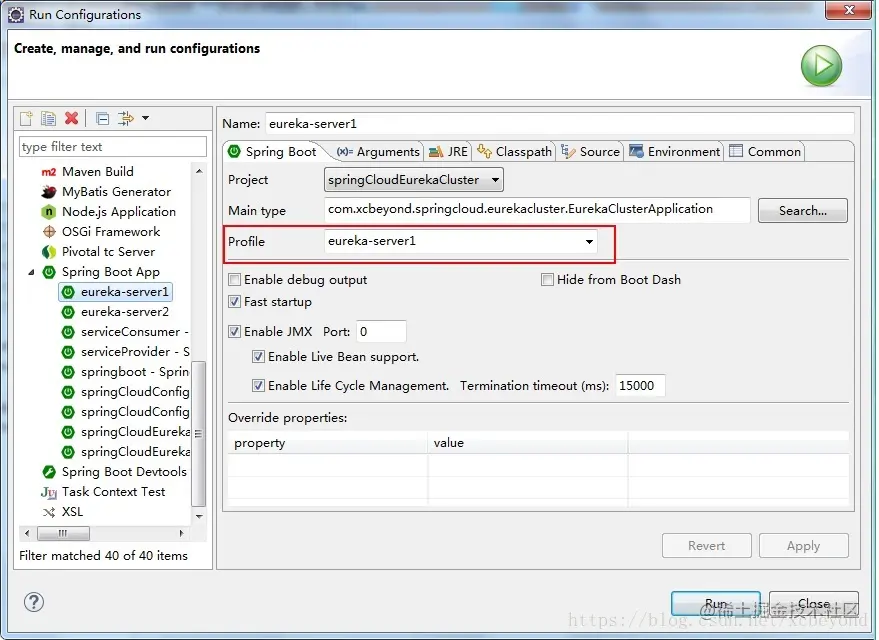This screenshot has height=640, width=879.
Task: Click the Maven Build m2 icon
Action: coord(49,172)
